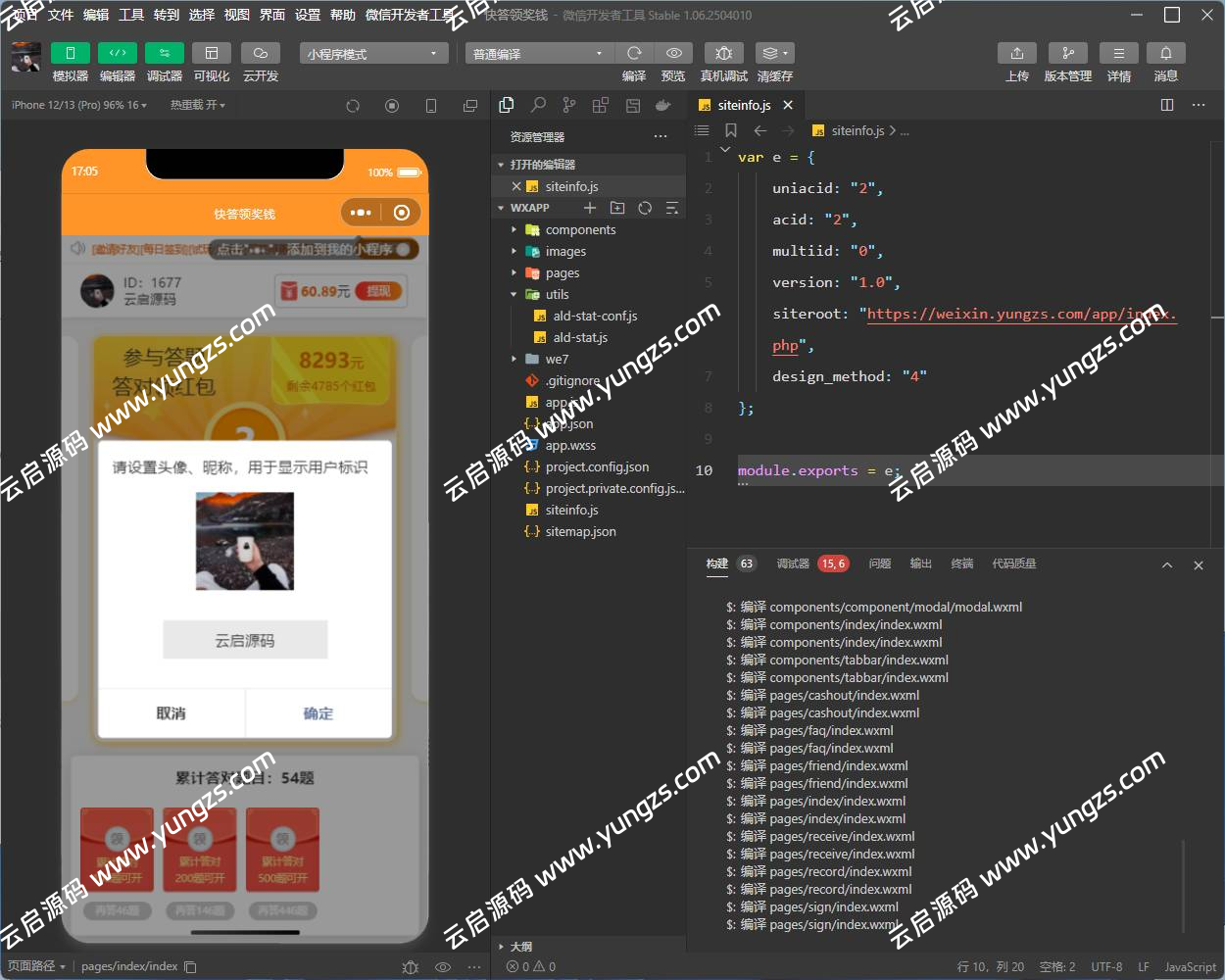Open the Settings (设置) menu
The width and height of the screenshot is (1225, 980).
click(x=308, y=15)
